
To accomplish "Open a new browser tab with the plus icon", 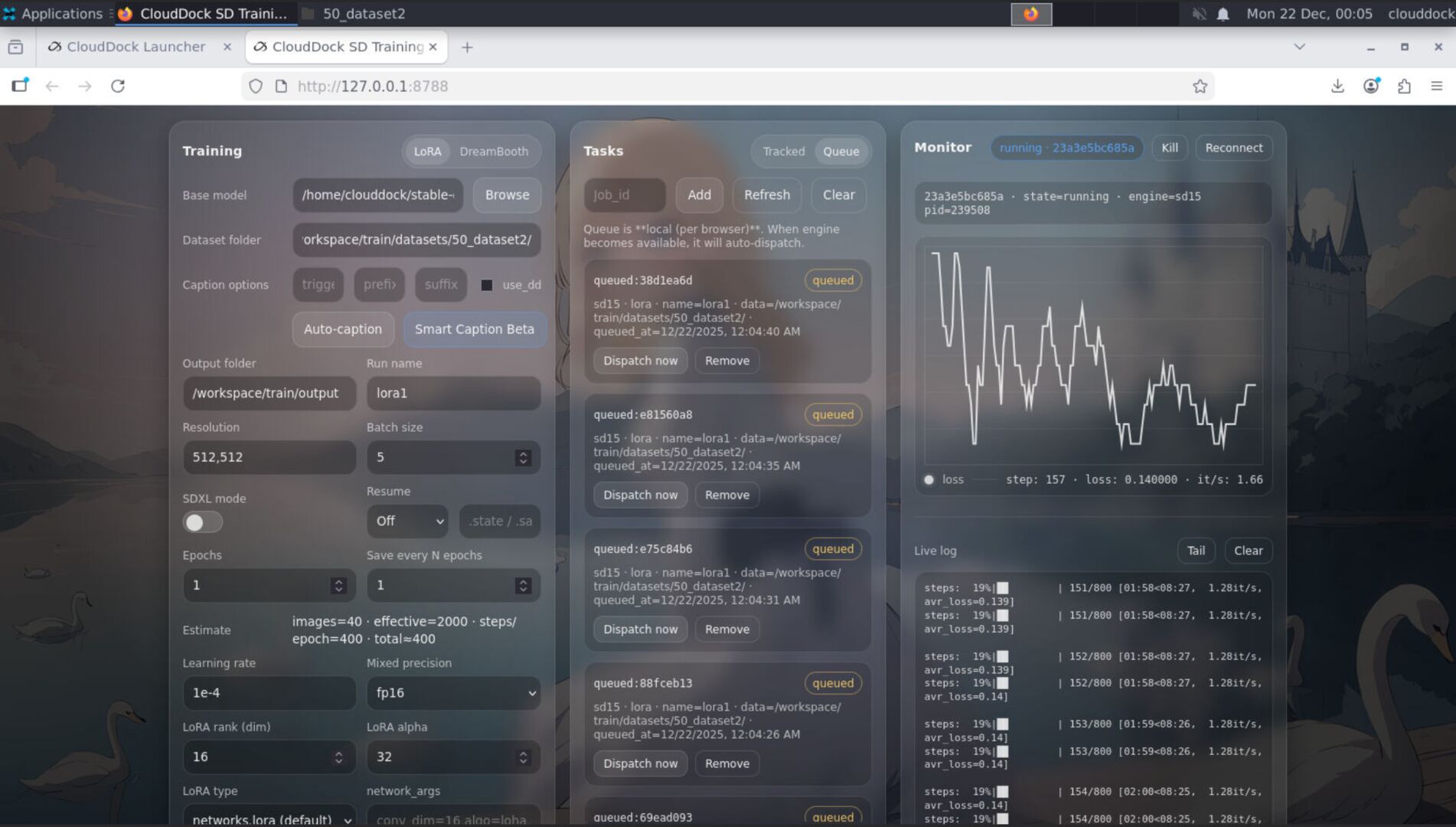I will [467, 47].
